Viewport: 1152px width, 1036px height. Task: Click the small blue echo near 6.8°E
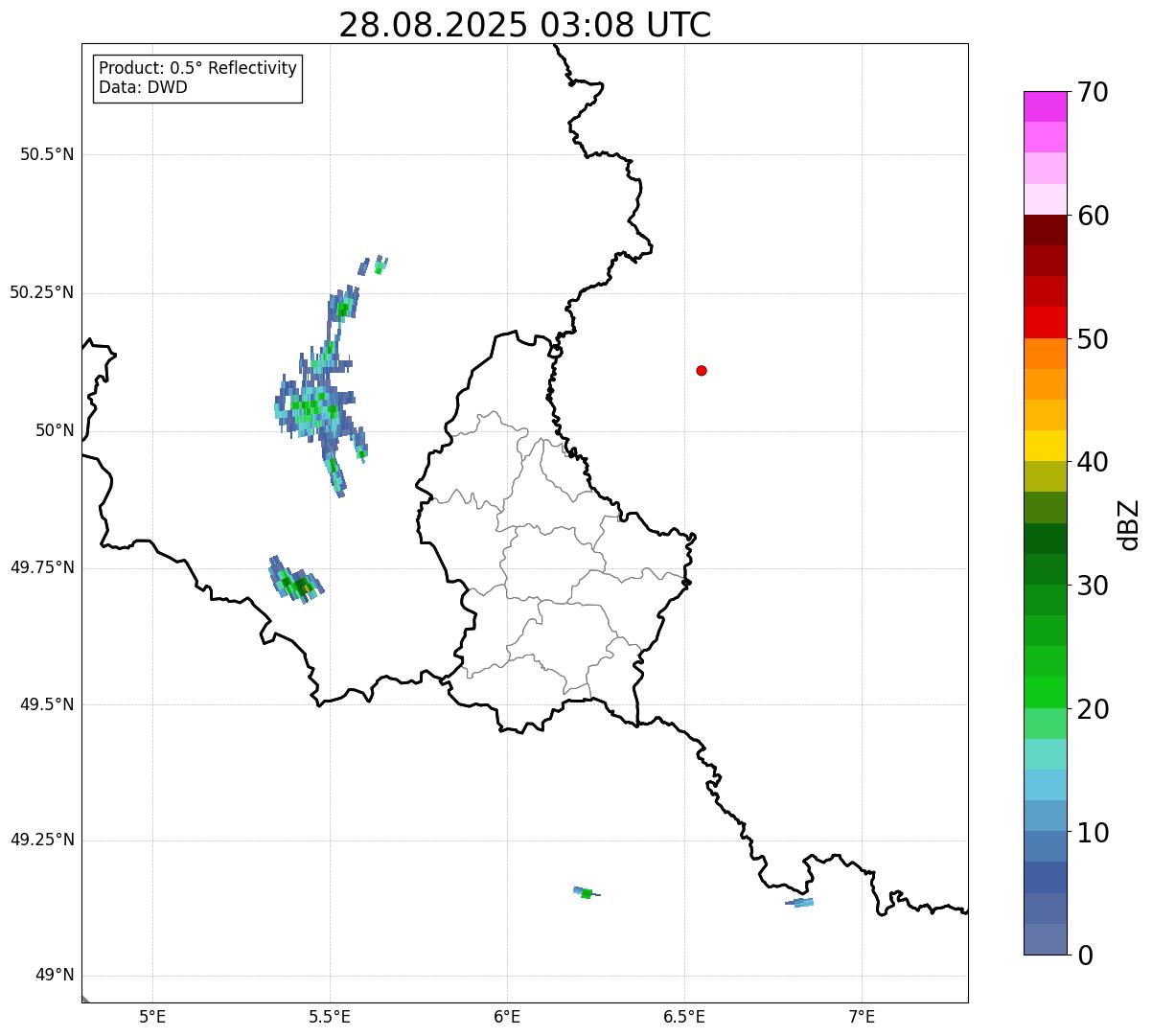point(799,902)
